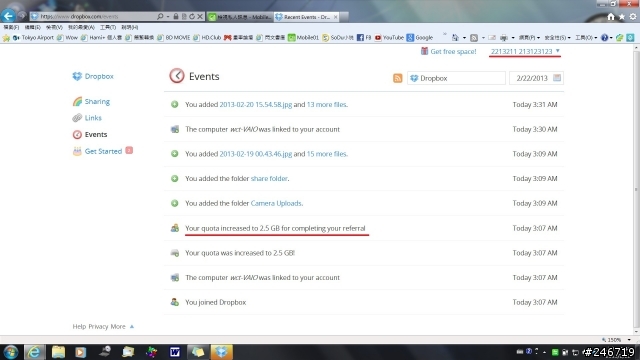Open the Tokyo Airport bookmark
The width and height of the screenshot is (640, 360).
point(33,38)
